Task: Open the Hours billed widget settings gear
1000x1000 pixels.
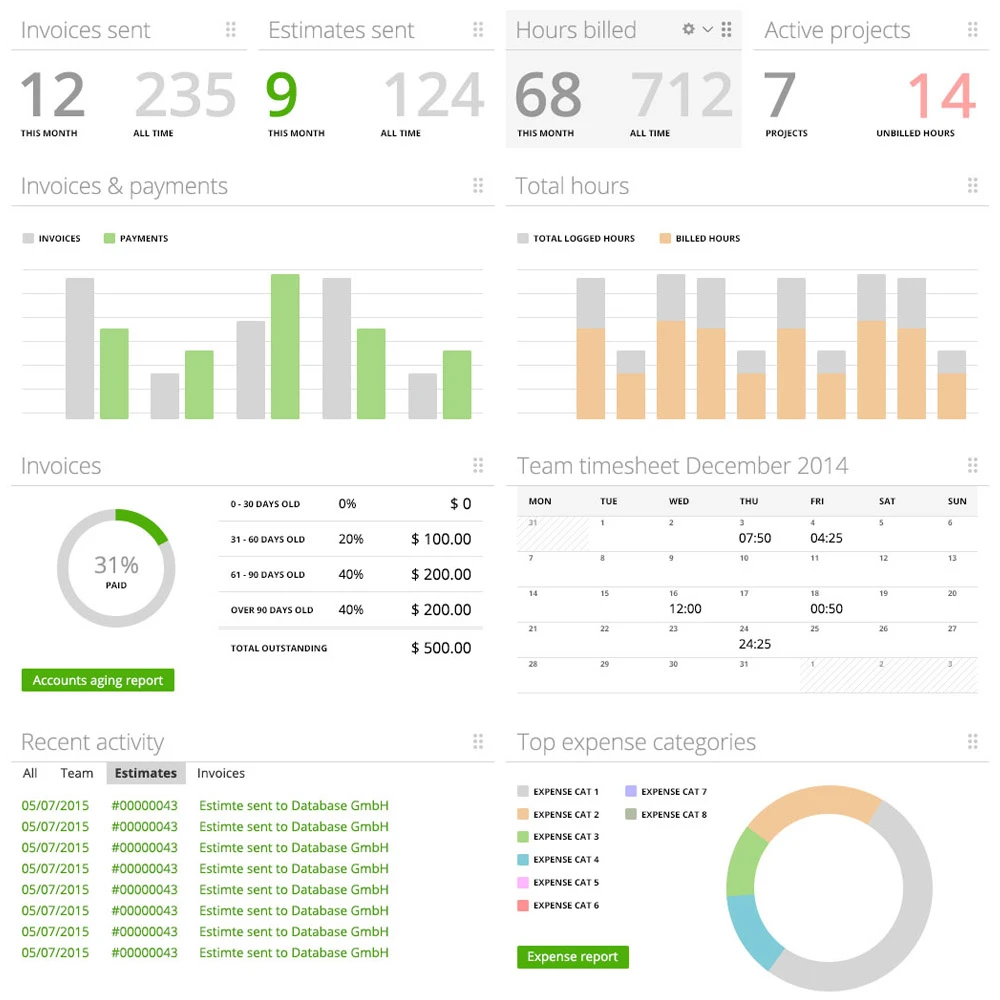Action: tap(688, 29)
